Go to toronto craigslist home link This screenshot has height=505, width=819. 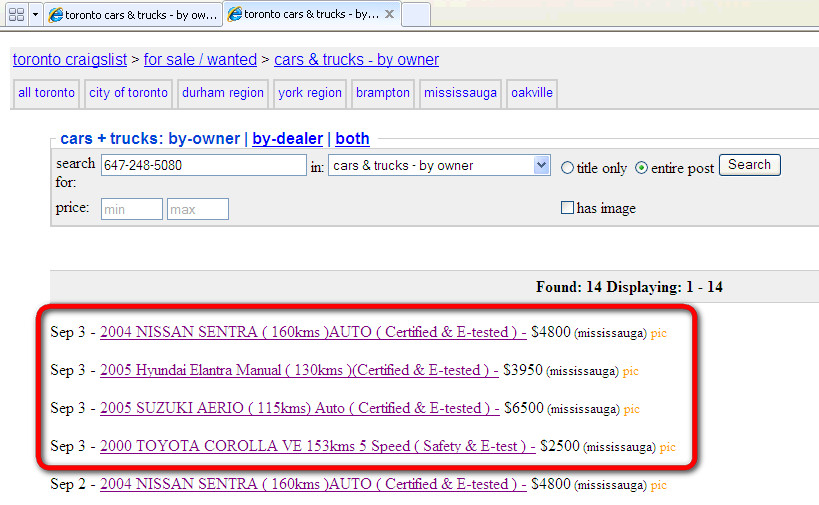coord(70,60)
